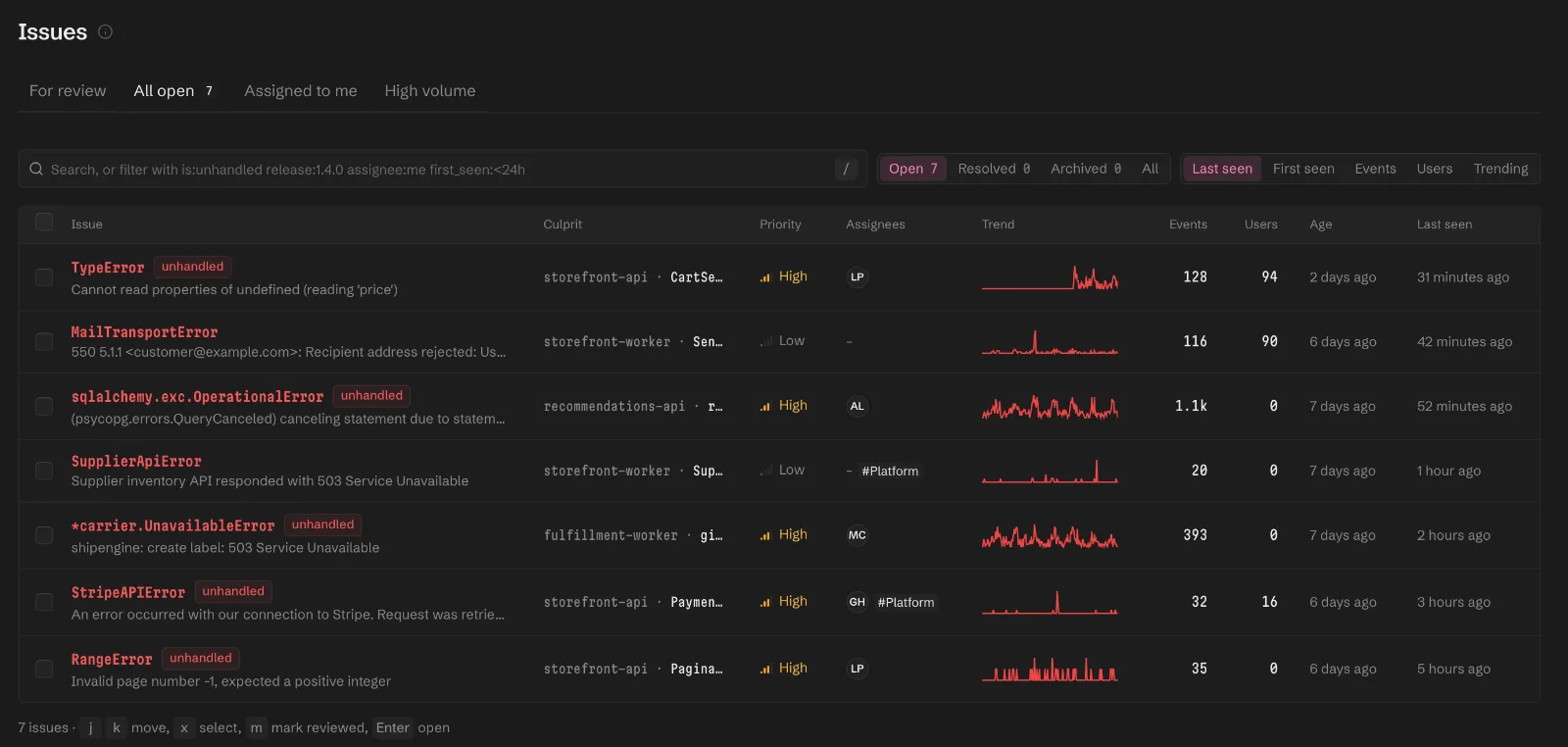Screen dimensions: 1568x747
Task: Click priority bars icon on carrier.UnavailableError row
Action: click(x=765, y=535)
